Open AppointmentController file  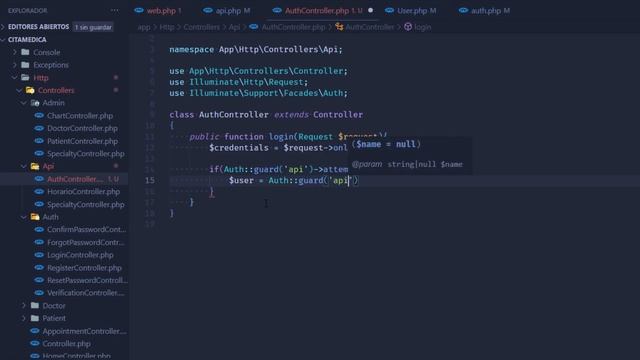click(x=84, y=331)
